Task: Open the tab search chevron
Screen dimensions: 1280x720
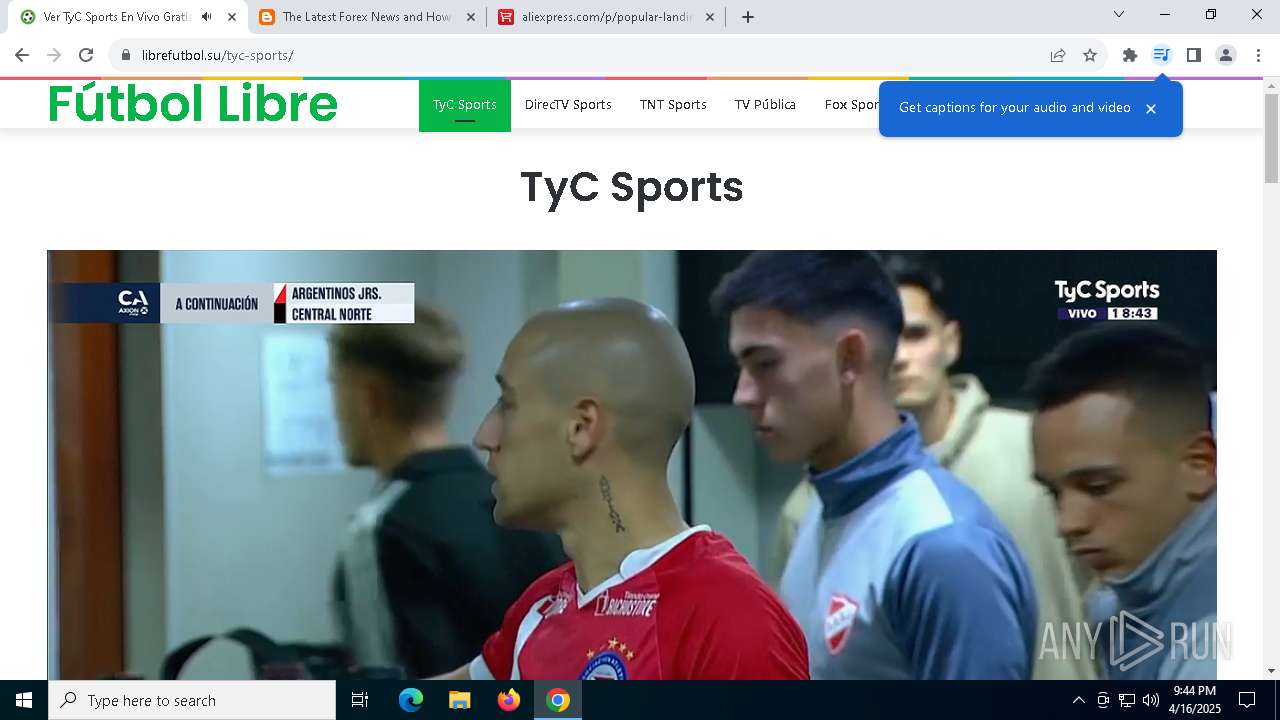Action: pos(1119,14)
